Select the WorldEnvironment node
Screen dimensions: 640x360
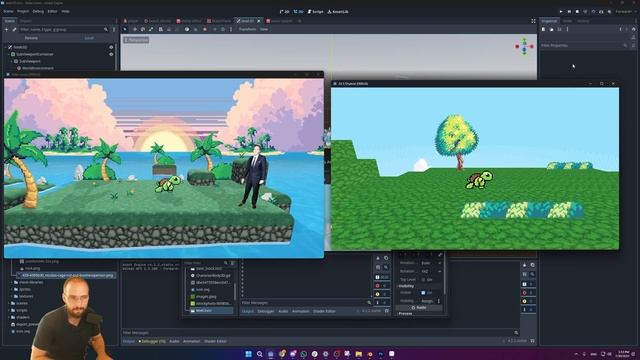coord(38,68)
